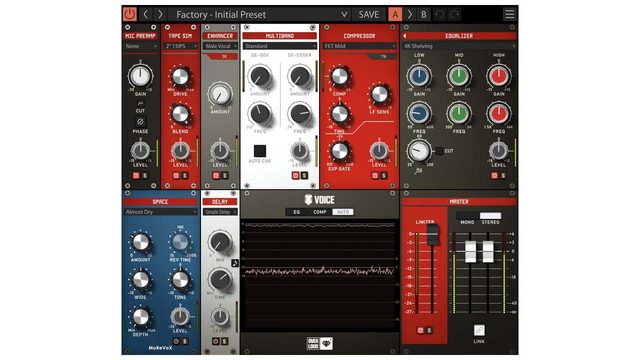The image size is (640, 360).
Task: Toggle the Space module solo S button
Action: point(184,341)
